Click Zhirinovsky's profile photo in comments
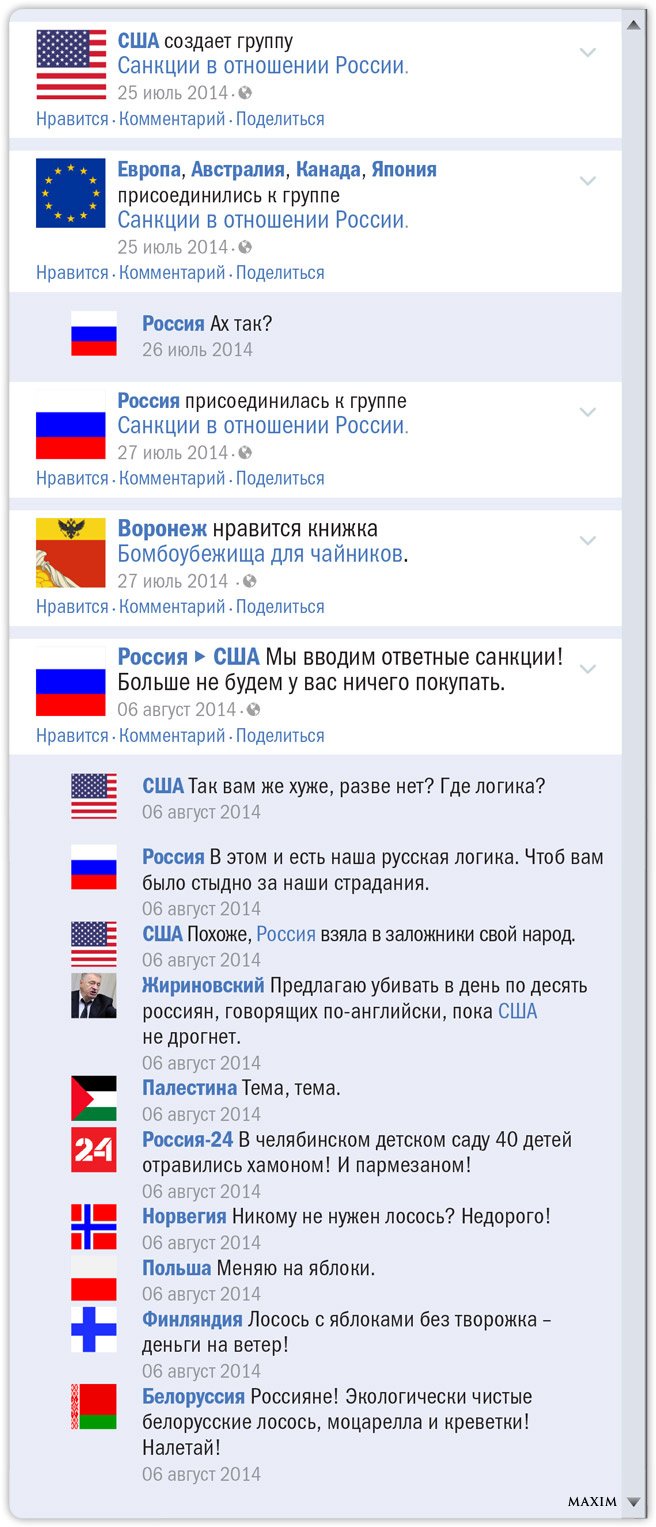The width and height of the screenshot is (656, 1527). [x=94, y=996]
